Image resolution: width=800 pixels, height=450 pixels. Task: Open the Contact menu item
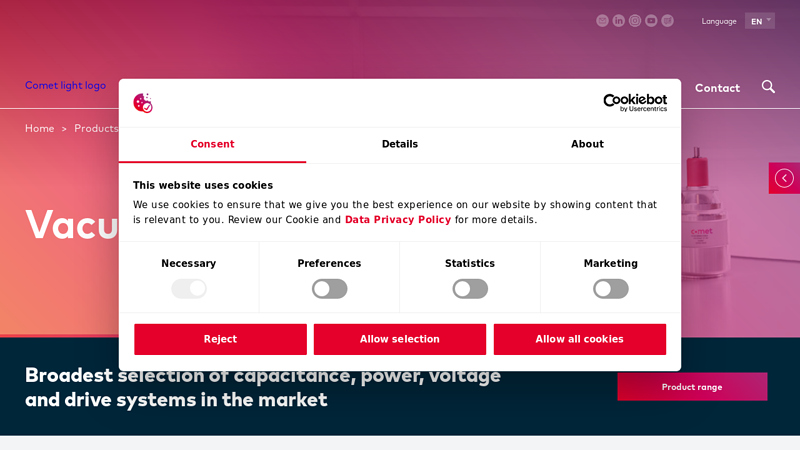(x=717, y=88)
